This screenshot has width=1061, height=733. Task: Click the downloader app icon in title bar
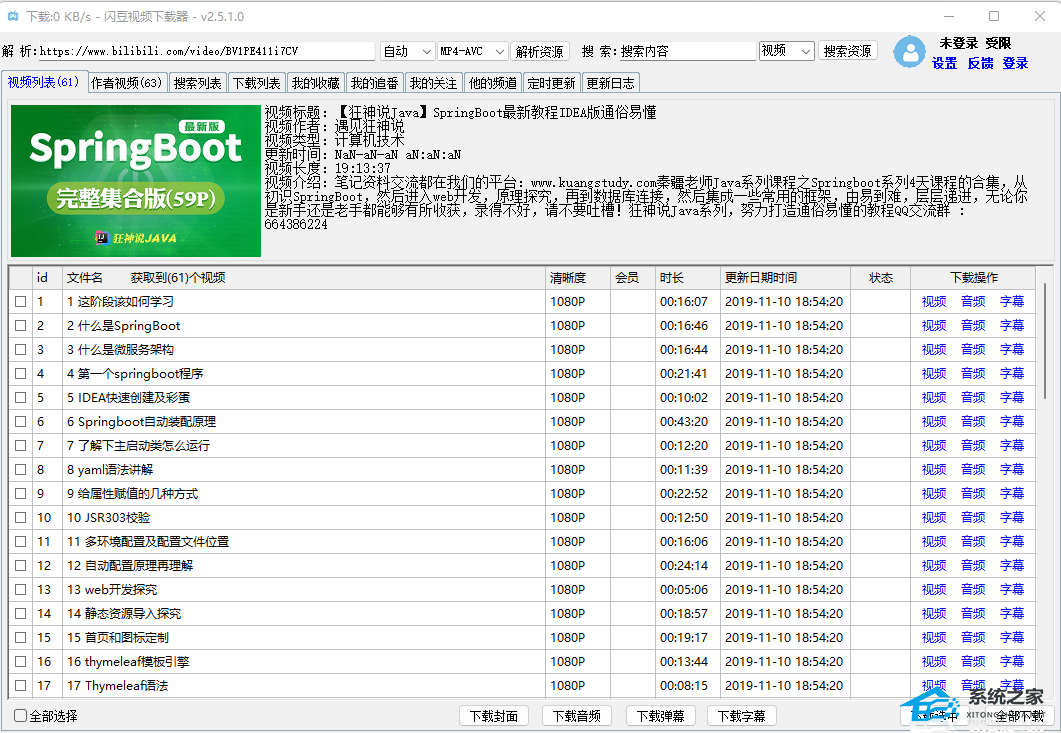pos(14,16)
